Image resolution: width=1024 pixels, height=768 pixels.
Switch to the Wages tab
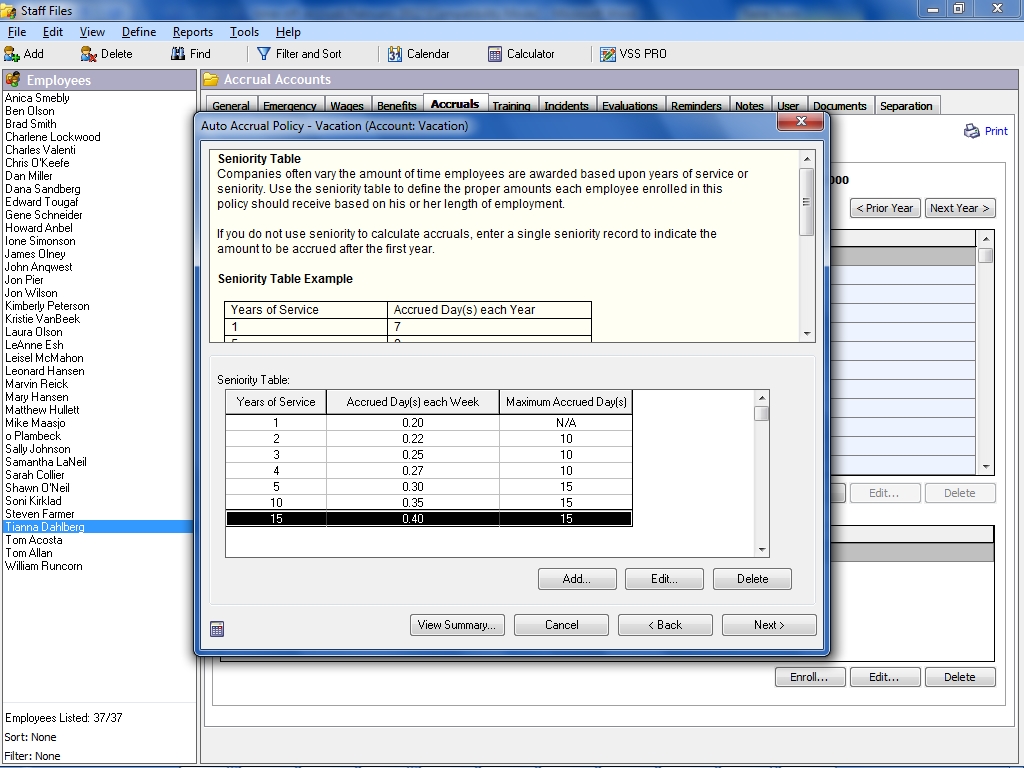click(x=347, y=103)
